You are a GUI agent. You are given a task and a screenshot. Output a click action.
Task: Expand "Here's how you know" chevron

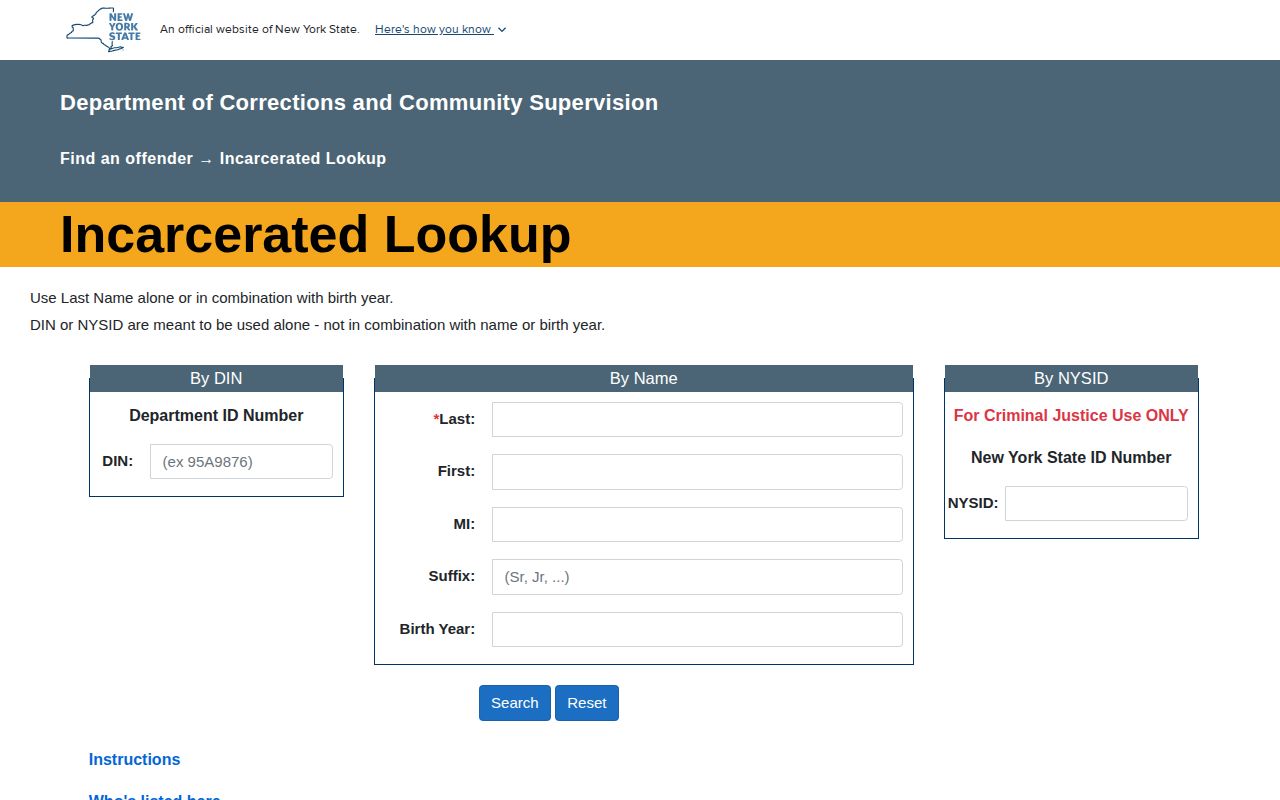(502, 30)
